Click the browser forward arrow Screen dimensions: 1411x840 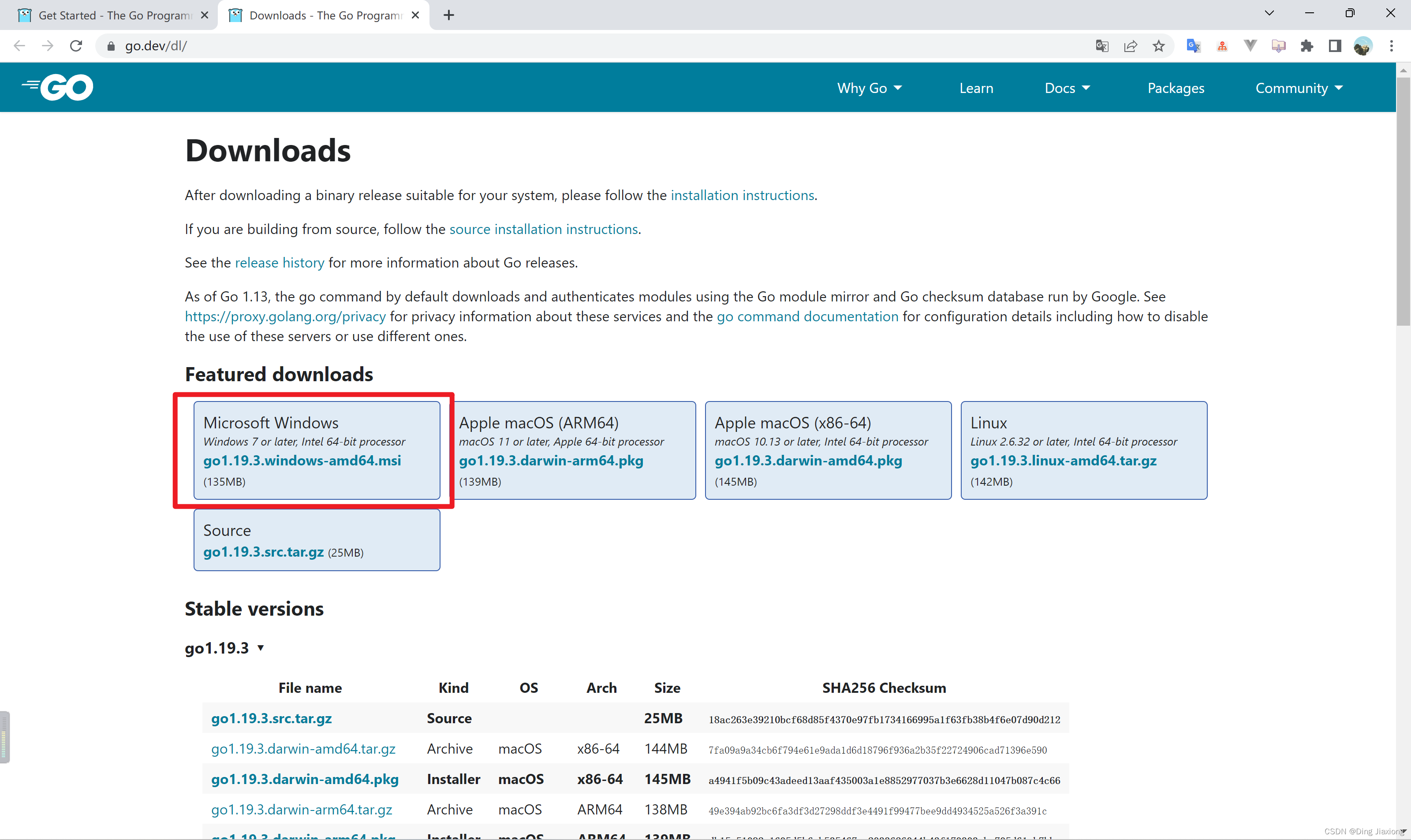point(48,46)
